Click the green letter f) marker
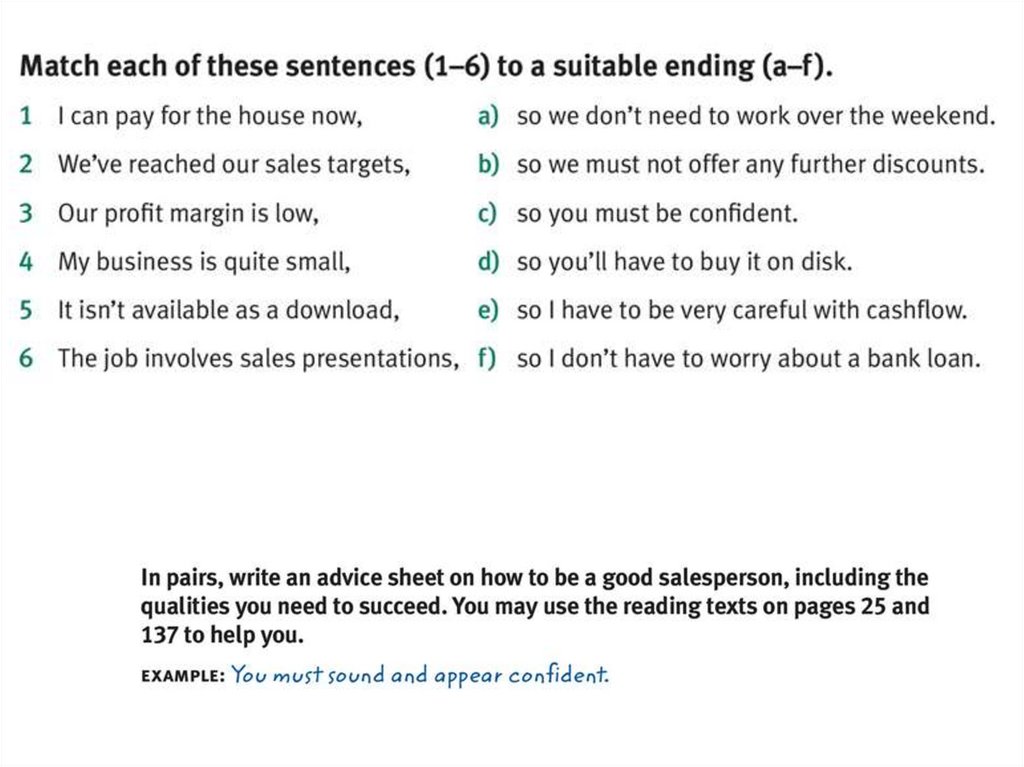 (x=487, y=358)
